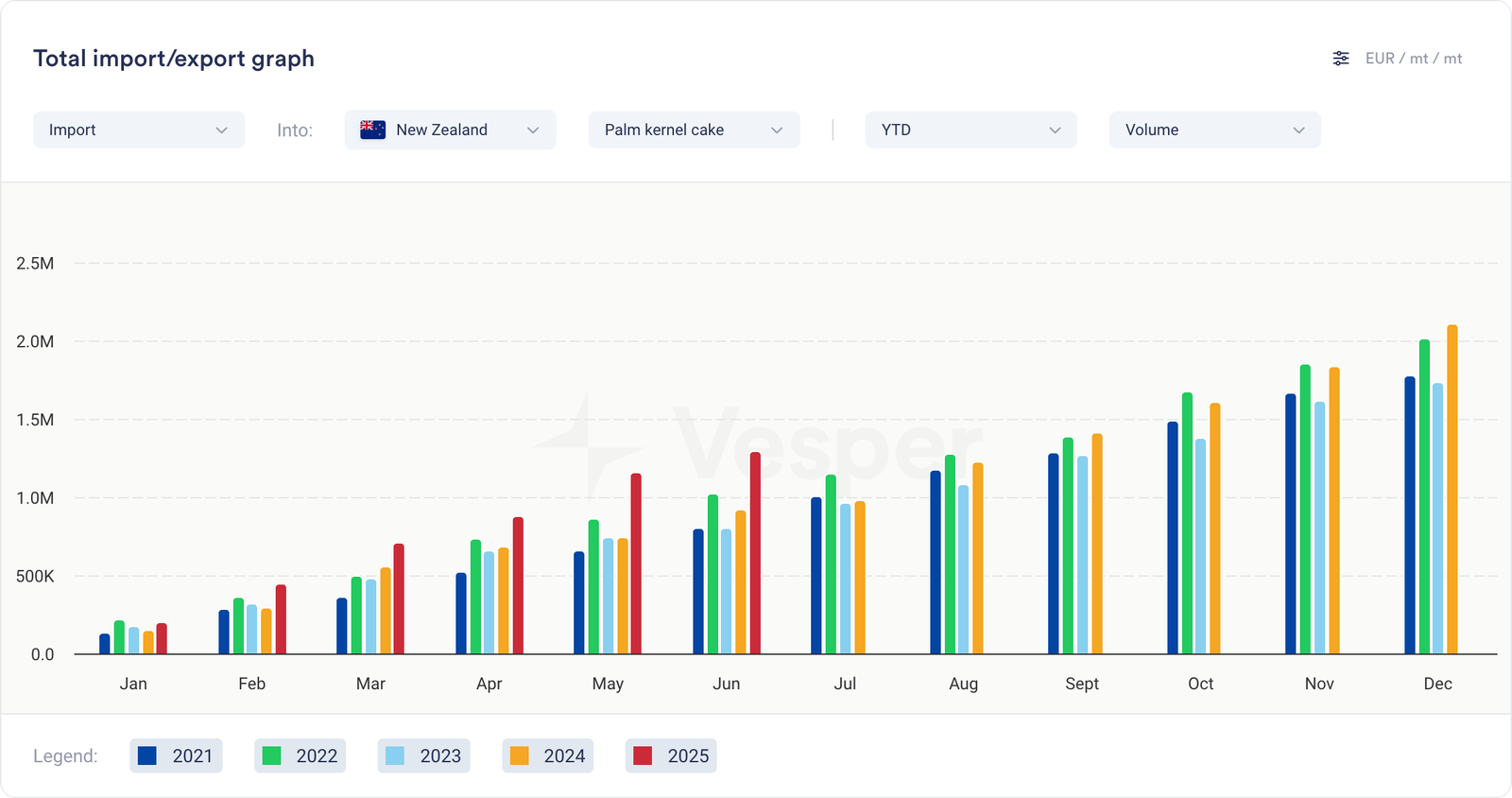Click the November 2021 dark blue bar

tap(1291, 525)
